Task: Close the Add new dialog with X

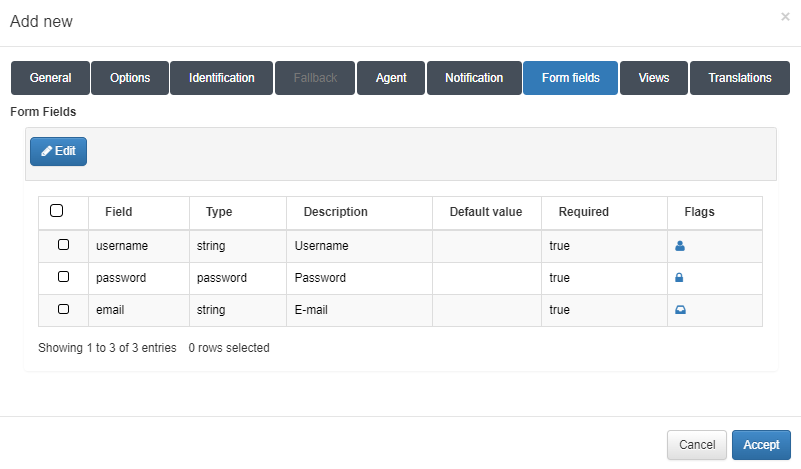Action: click(x=785, y=17)
